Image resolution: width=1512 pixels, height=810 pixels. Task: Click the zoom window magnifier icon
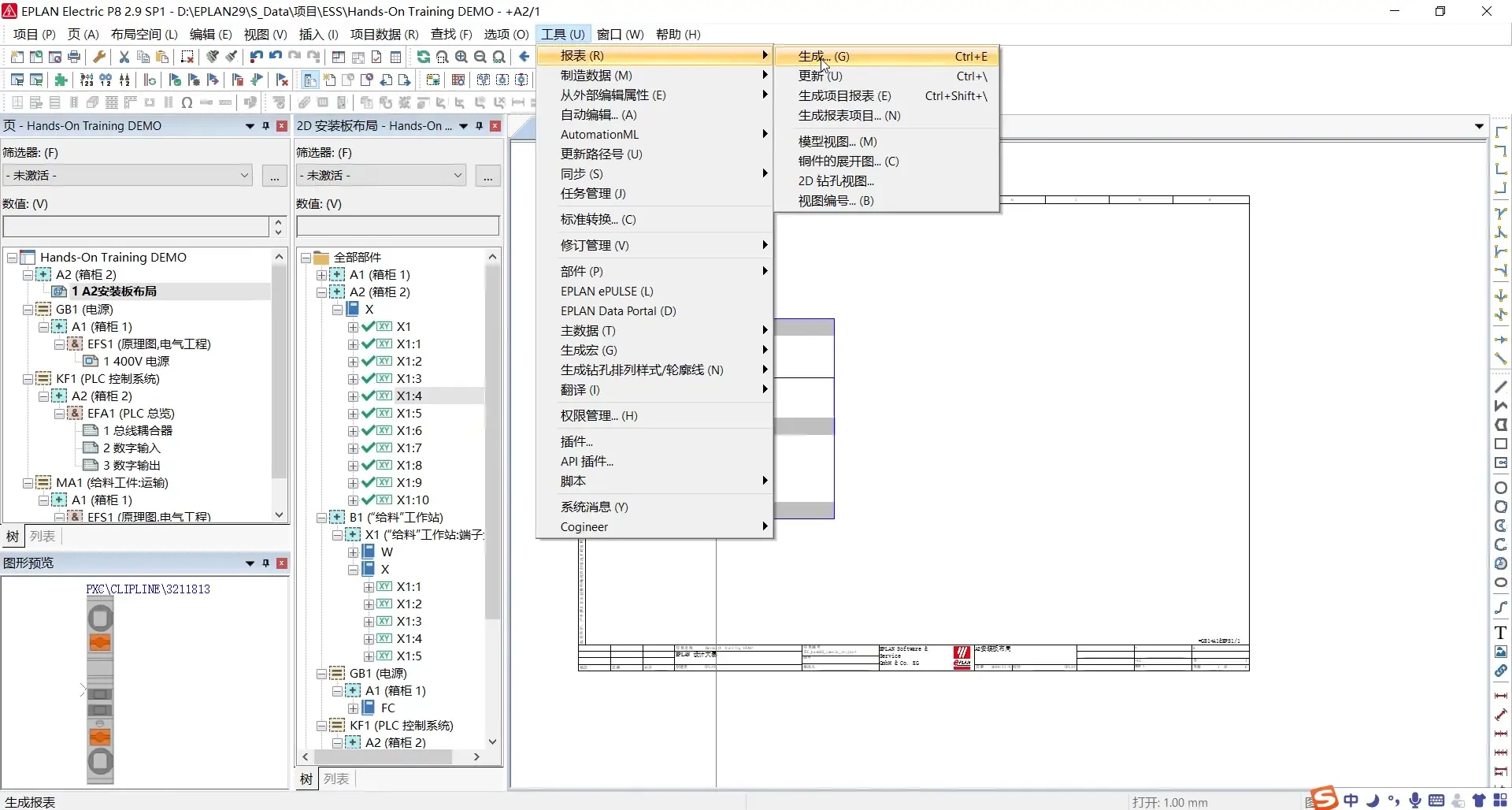click(x=443, y=57)
